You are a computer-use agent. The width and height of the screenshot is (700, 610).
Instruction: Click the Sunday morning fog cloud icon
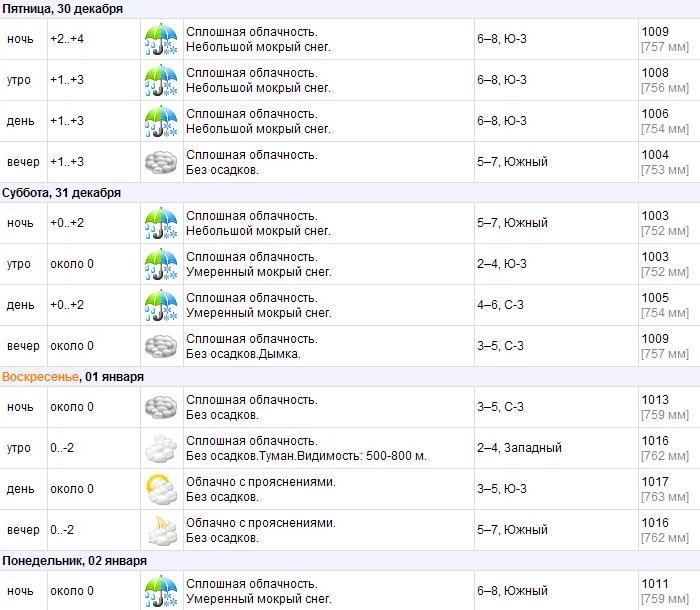161,448
